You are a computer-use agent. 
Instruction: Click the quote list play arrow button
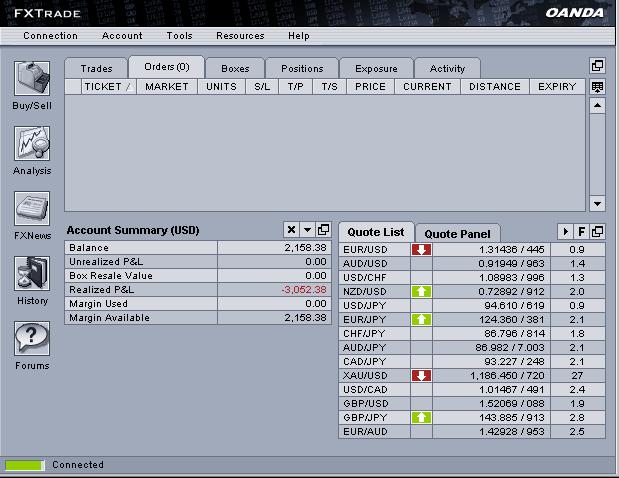click(x=565, y=232)
